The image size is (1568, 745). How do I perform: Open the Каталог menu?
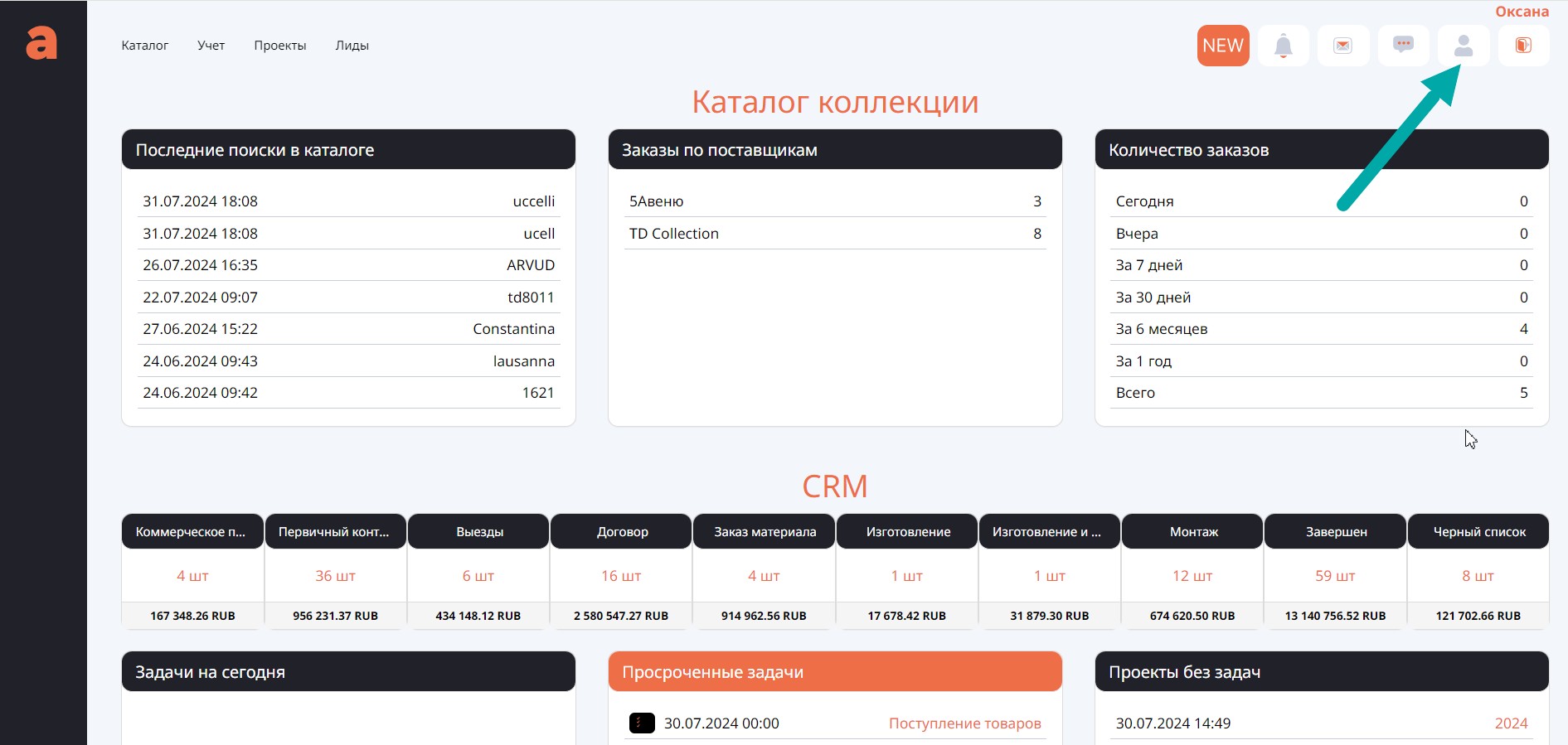[144, 46]
